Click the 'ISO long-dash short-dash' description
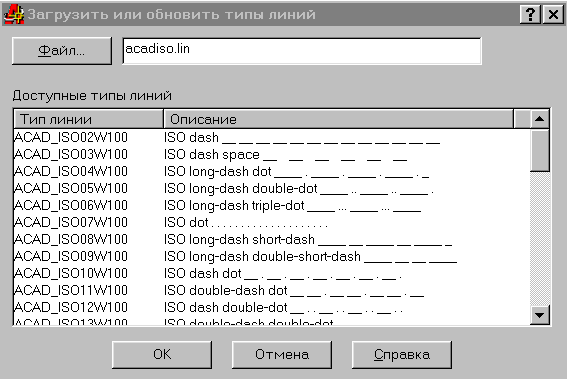 click(308, 240)
